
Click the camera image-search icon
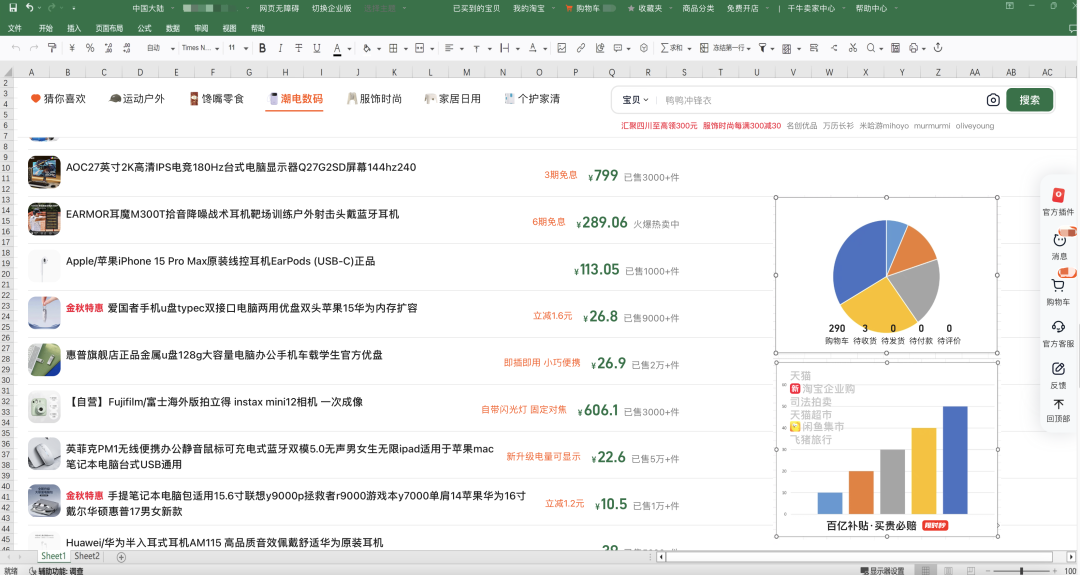pos(993,100)
